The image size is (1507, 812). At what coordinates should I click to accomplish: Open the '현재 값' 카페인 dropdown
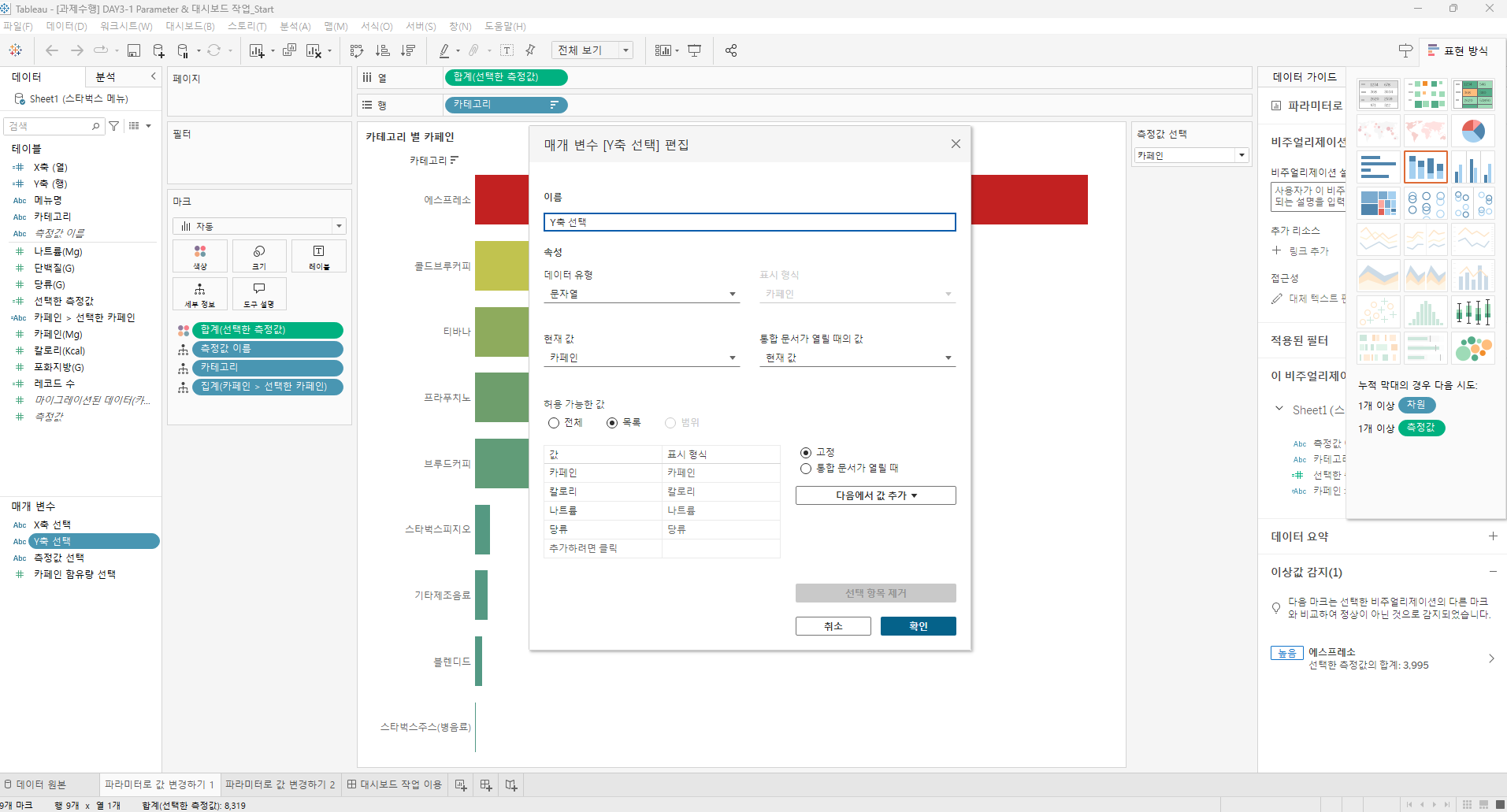(642, 358)
